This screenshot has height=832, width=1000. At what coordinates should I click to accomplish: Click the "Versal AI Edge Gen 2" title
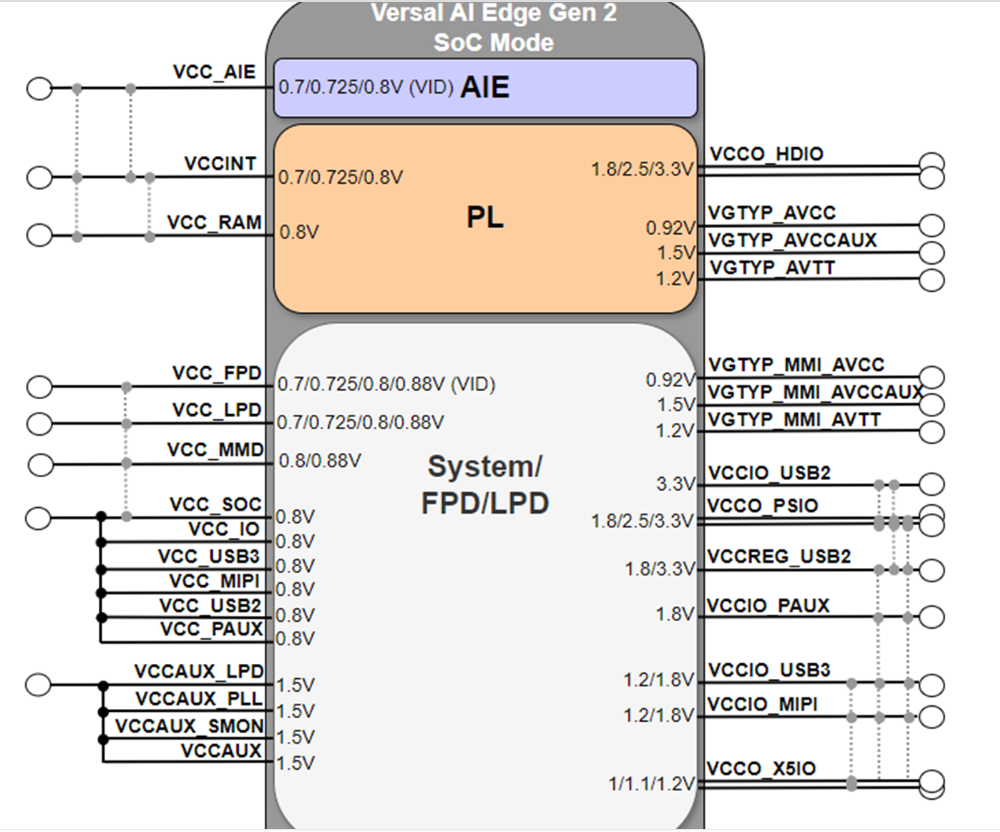point(494,13)
